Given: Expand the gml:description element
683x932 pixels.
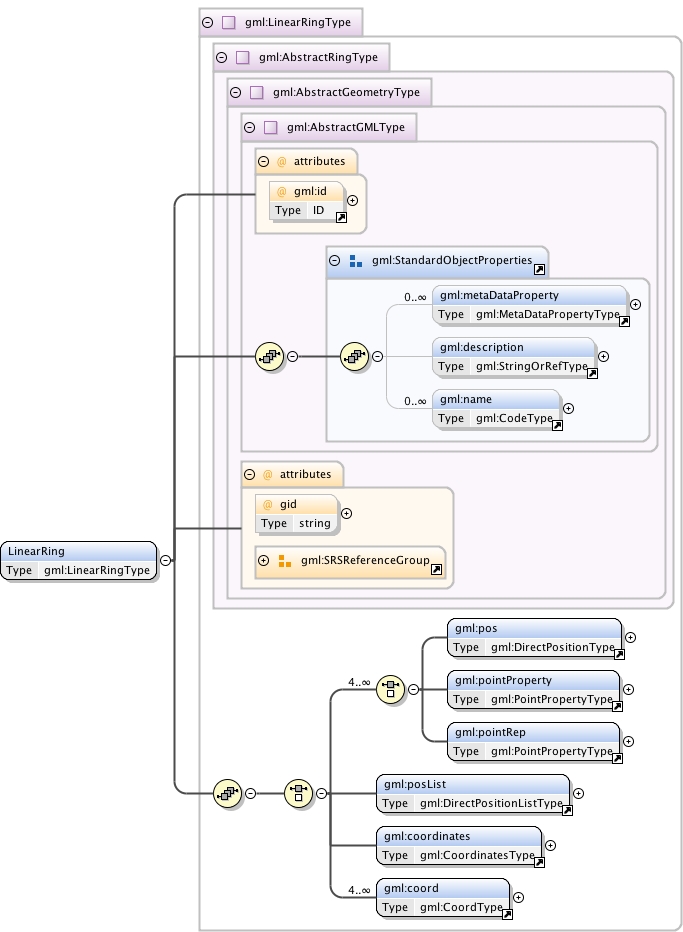Looking at the screenshot, I should click(603, 357).
